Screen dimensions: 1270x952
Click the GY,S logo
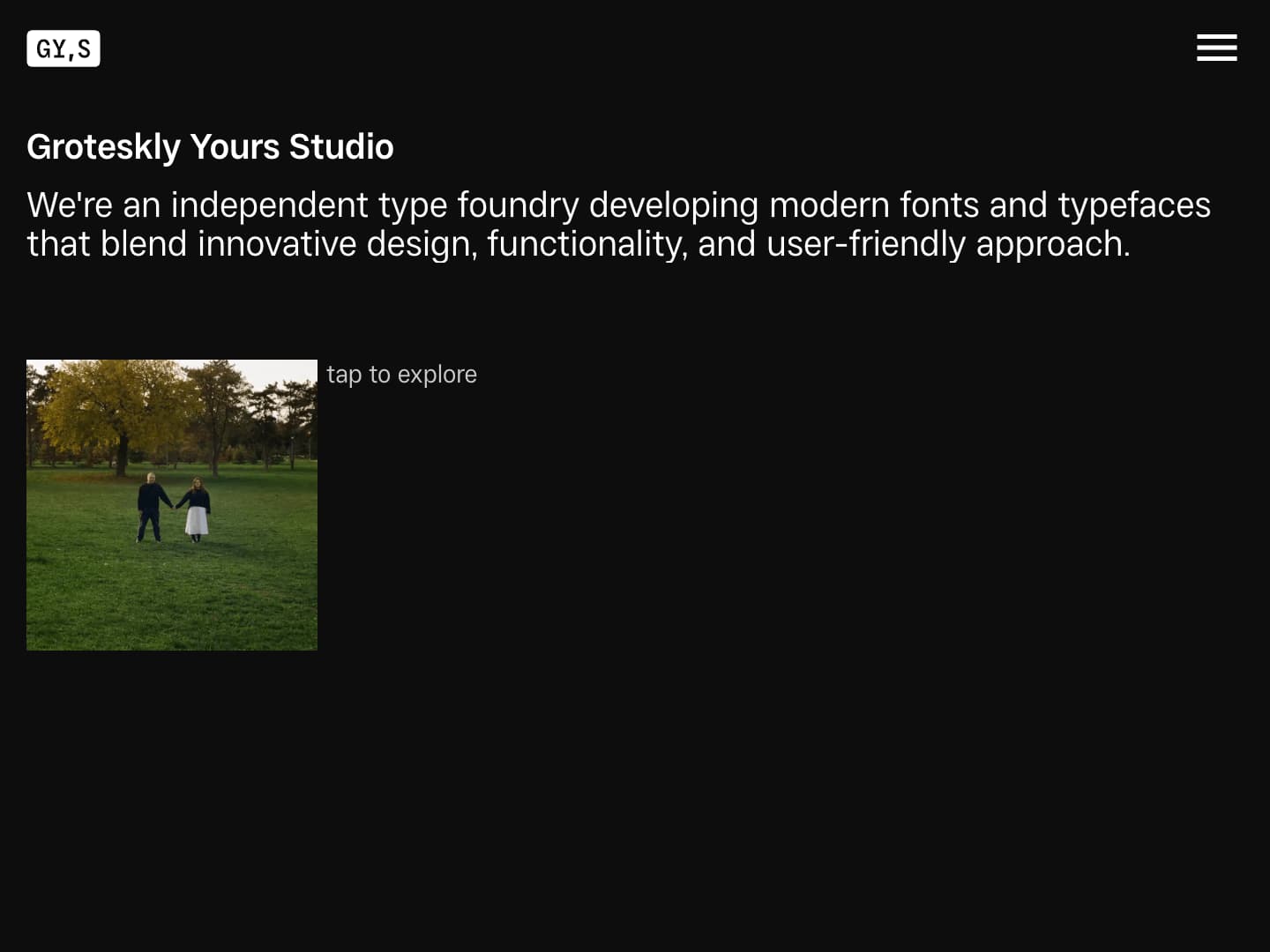coord(63,48)
